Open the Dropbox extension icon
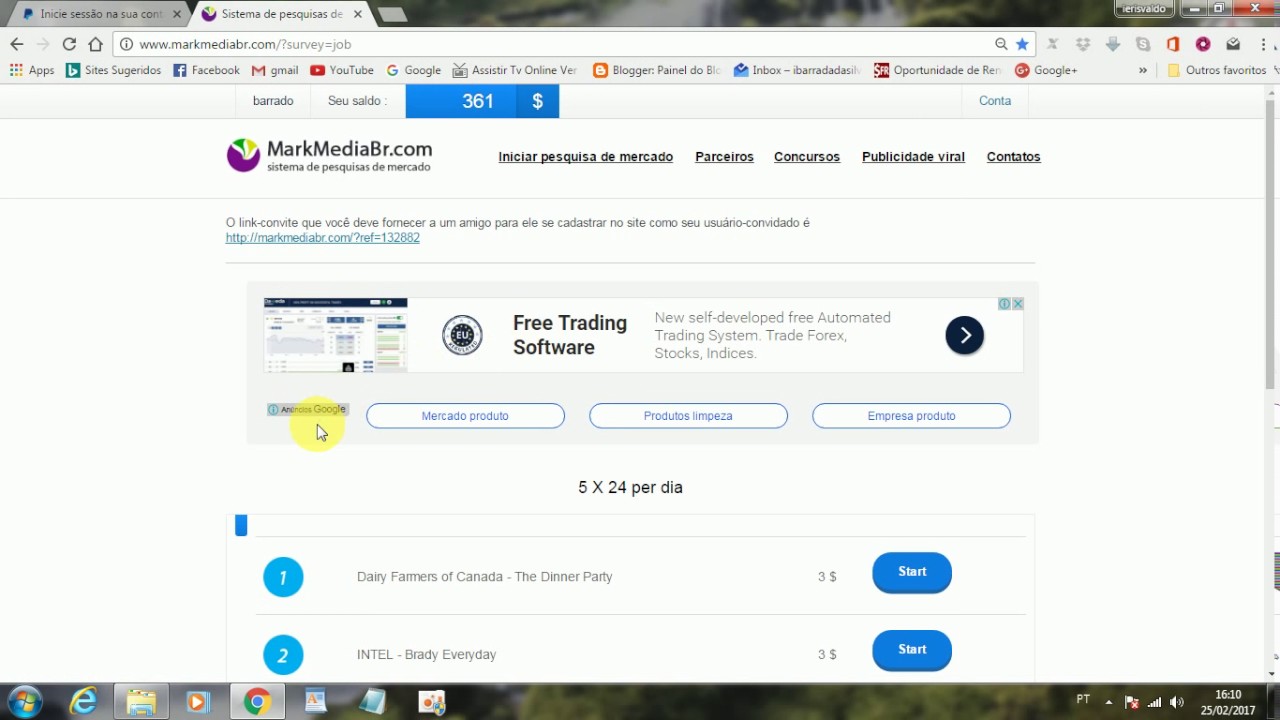Screen dimensions: 1280x720 point(1082,44)
